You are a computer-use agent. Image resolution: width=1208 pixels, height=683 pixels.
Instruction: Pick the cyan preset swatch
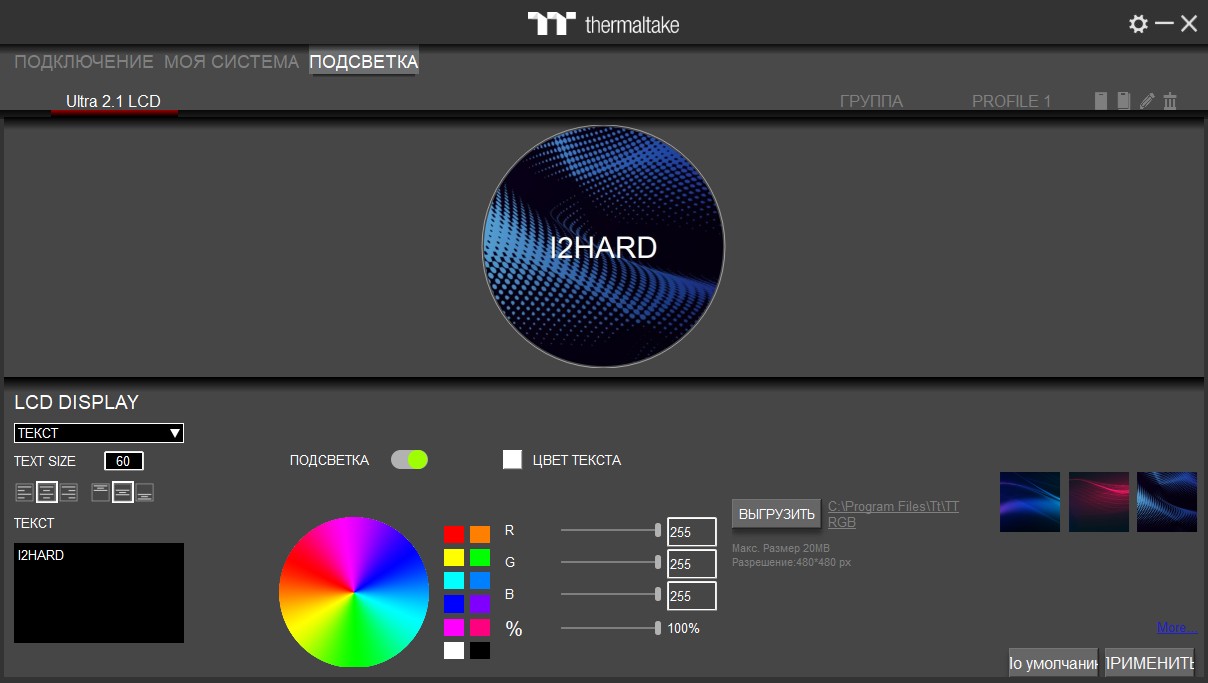tap(454, 580)
